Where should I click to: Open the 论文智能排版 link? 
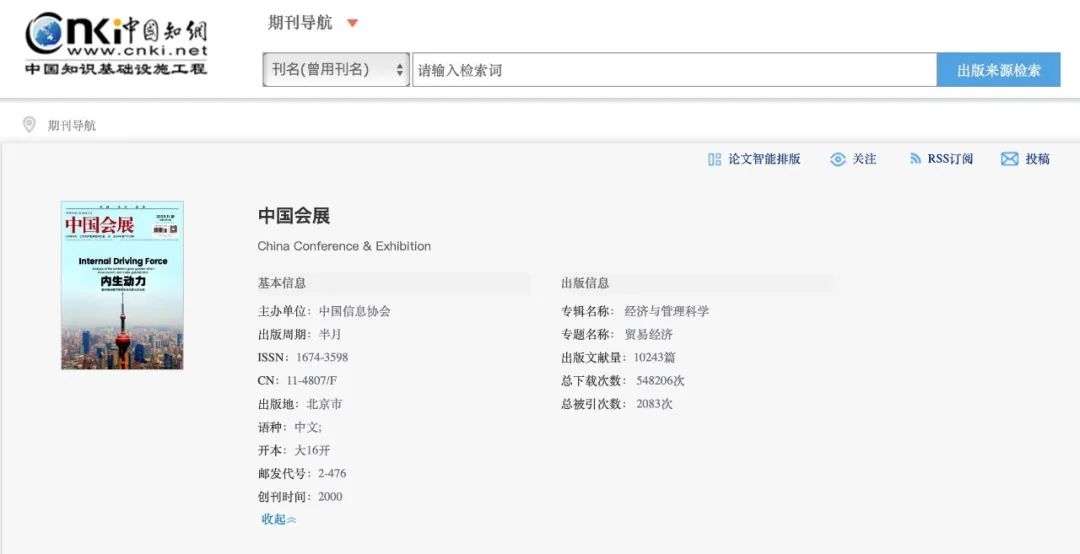point(765,159)
